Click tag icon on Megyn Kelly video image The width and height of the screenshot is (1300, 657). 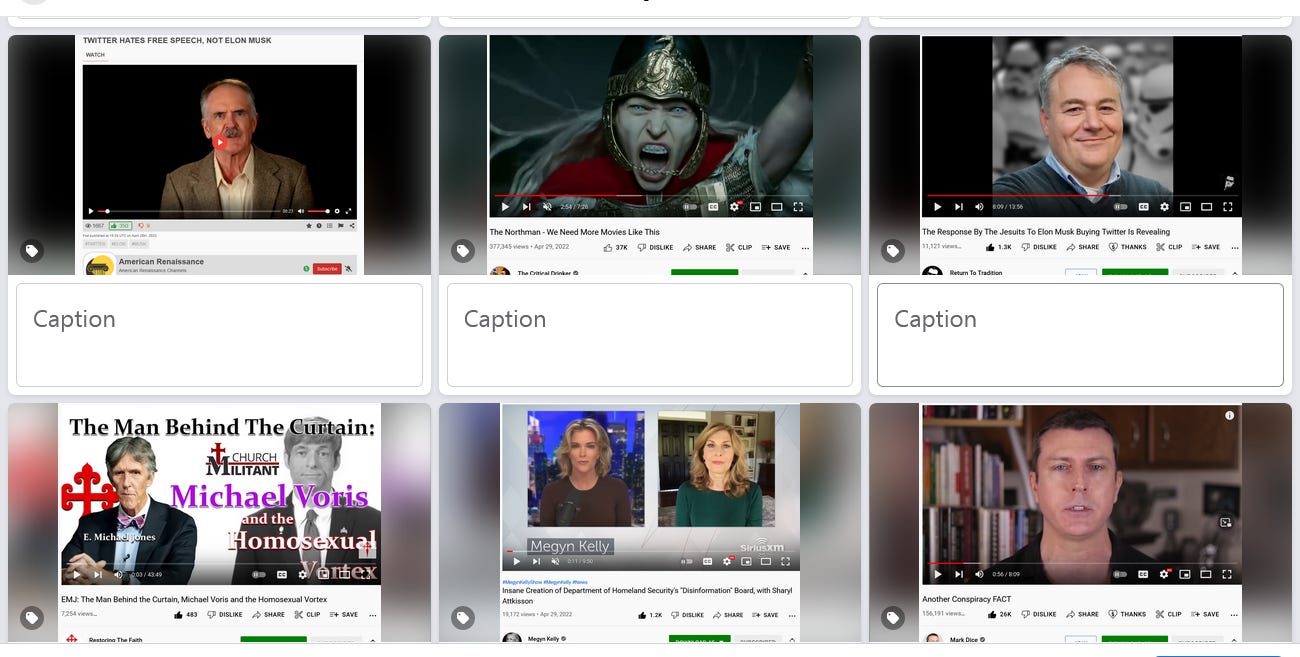(x=462, y=618)
